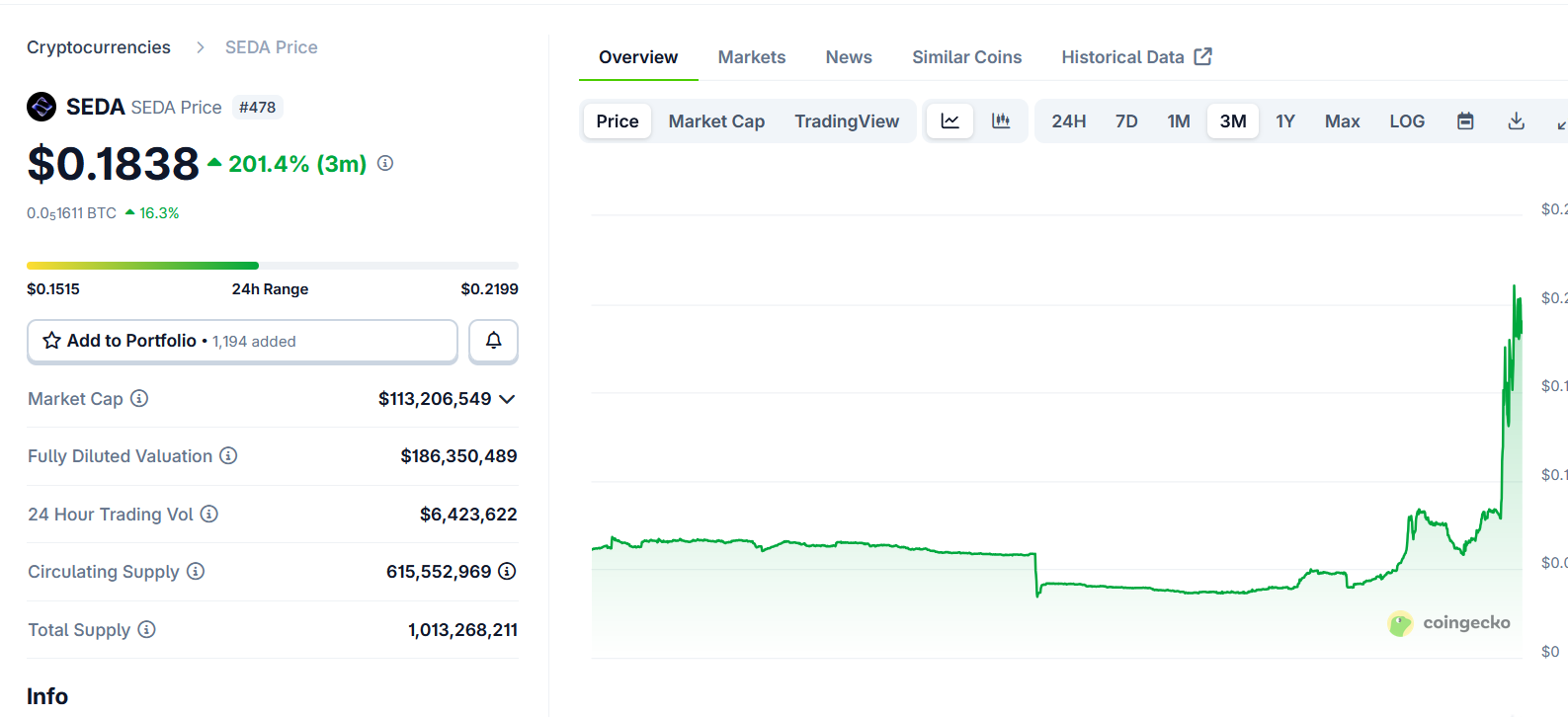Image resolution: width=1568 pixels, height=717 pixels.
Task: Open the Historical Data tab
Action: (x=1136, y=57)
